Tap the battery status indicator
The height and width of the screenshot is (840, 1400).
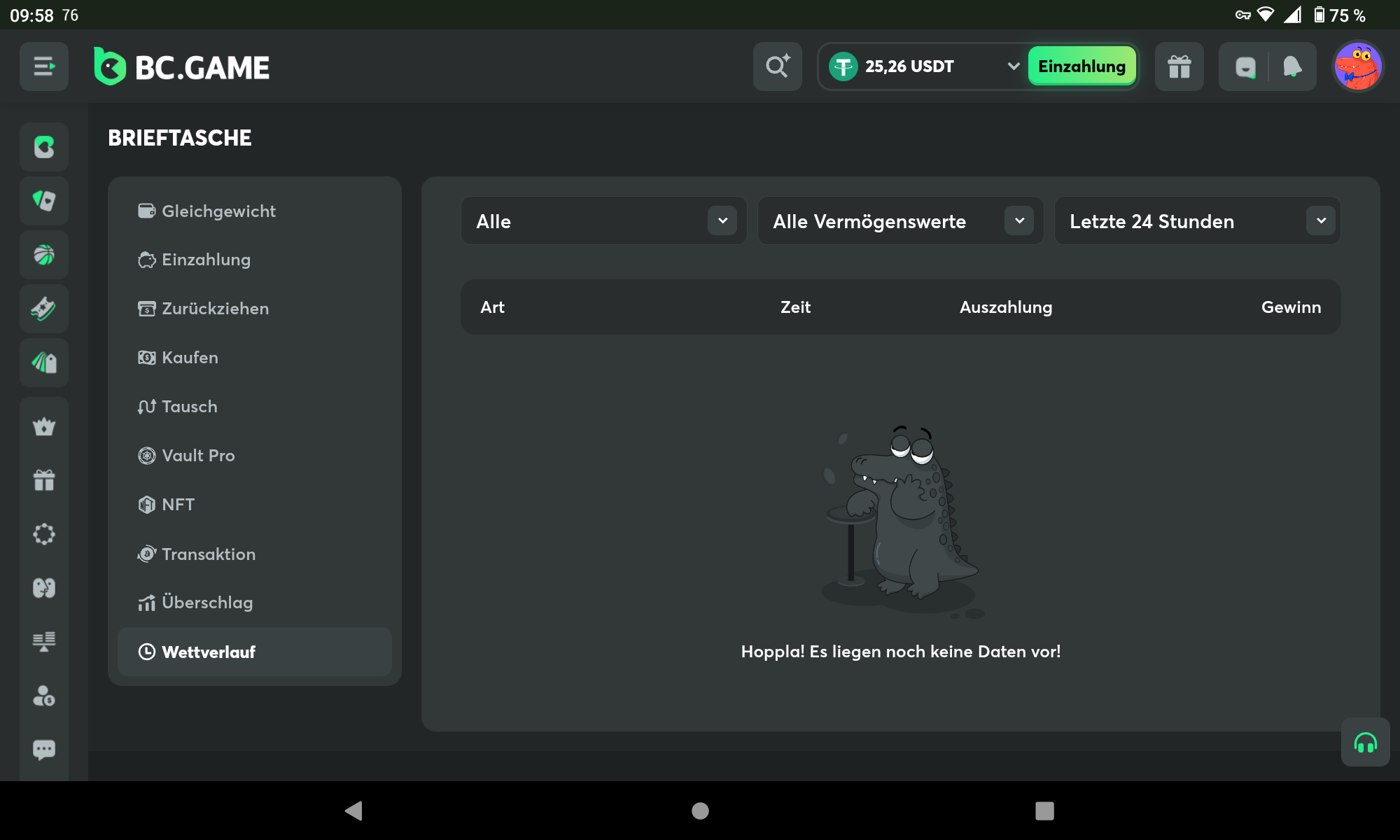(x=1339, y=15)
